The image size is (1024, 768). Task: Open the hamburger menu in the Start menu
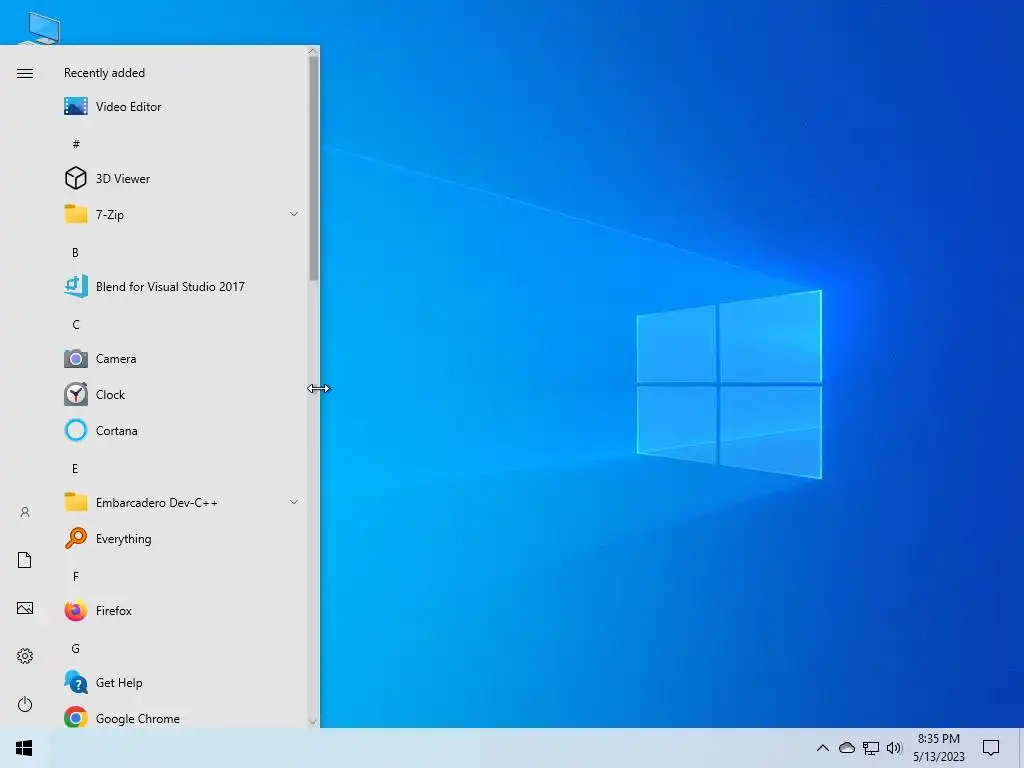(25, 73)
